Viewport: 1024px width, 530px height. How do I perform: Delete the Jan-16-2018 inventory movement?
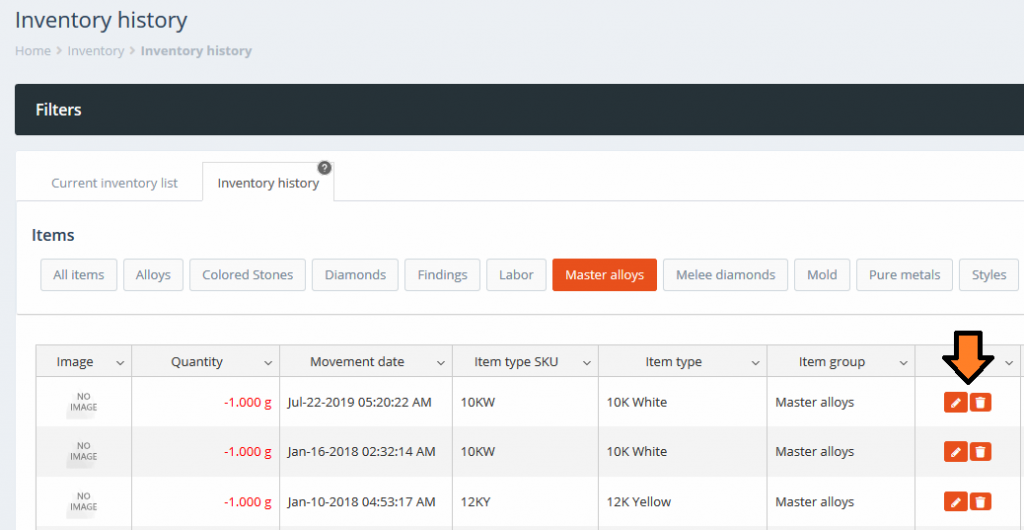coord(981,452)
